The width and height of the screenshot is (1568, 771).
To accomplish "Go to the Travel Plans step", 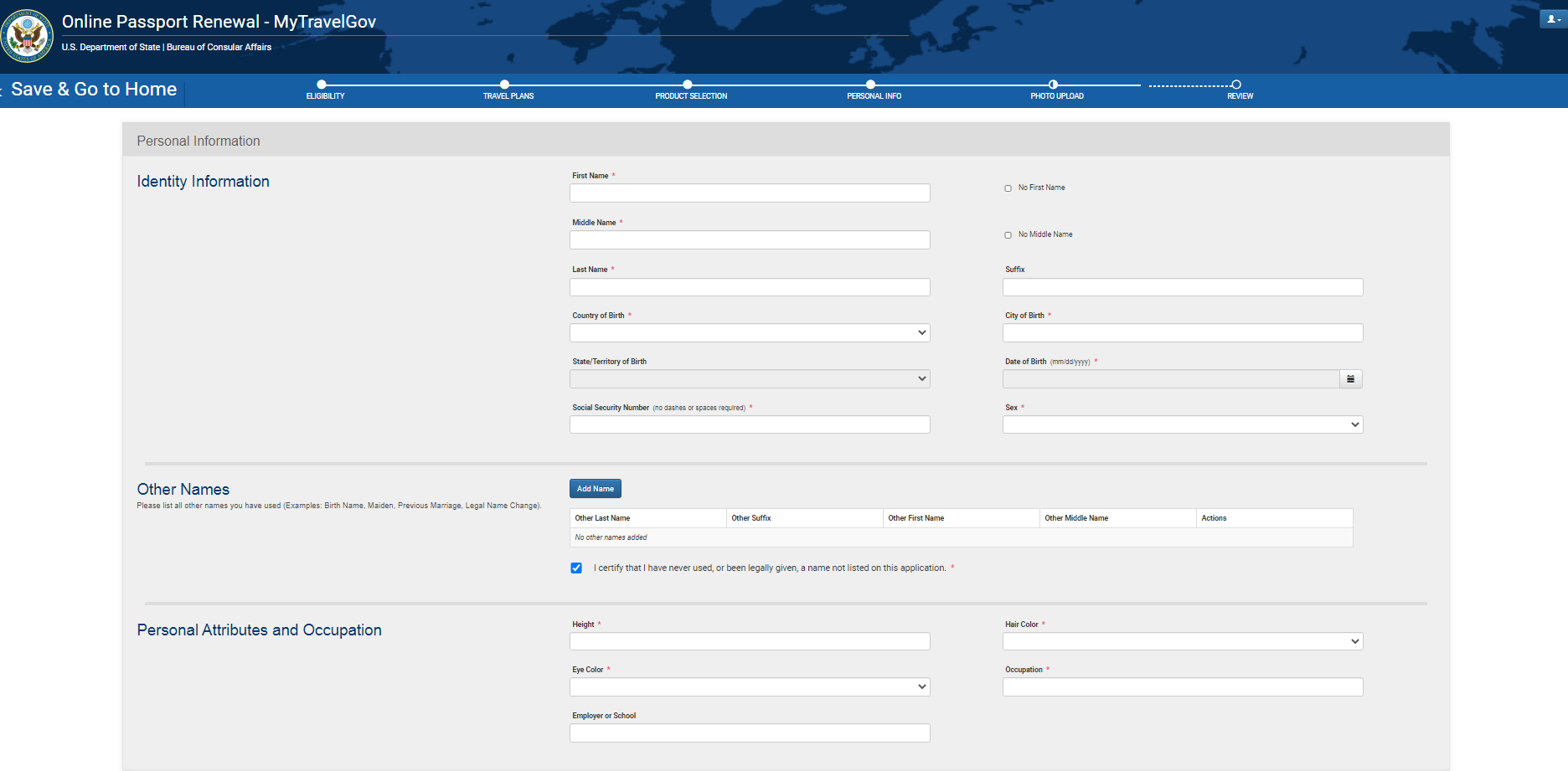I will 504,85.
